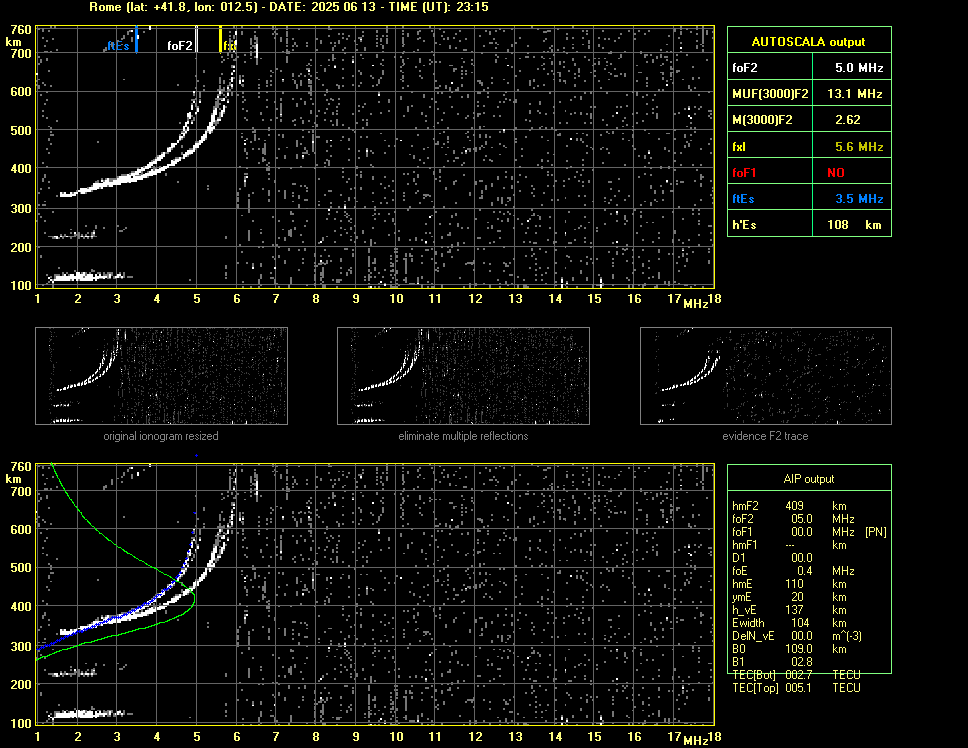The height and width of the screenshot is (748, 968).
Task: Click the h_vE value '137' in AIP output
Action: [x=794, y=610]
